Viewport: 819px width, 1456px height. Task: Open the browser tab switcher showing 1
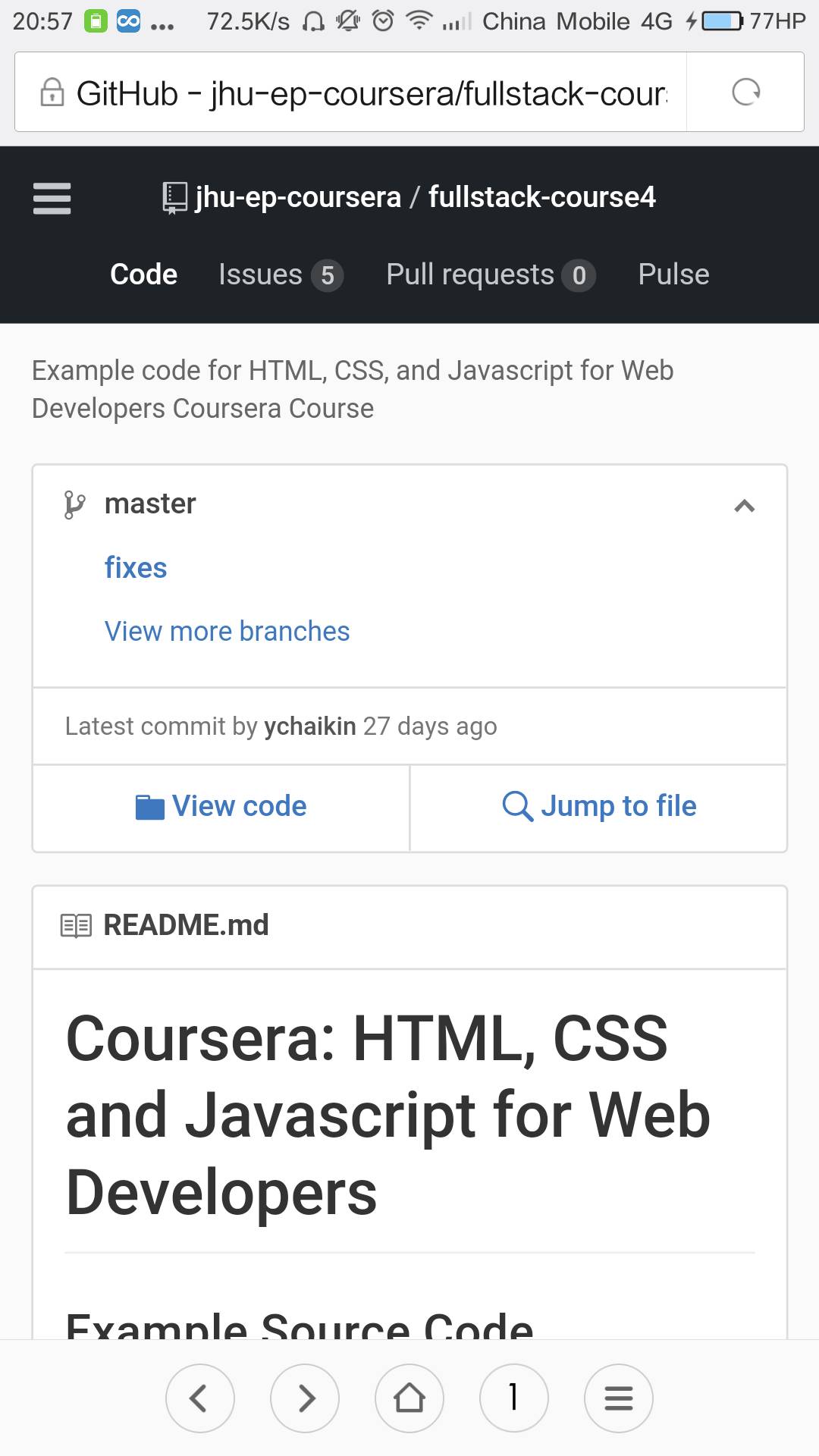pyautogui.click(x=514, y=1398)
